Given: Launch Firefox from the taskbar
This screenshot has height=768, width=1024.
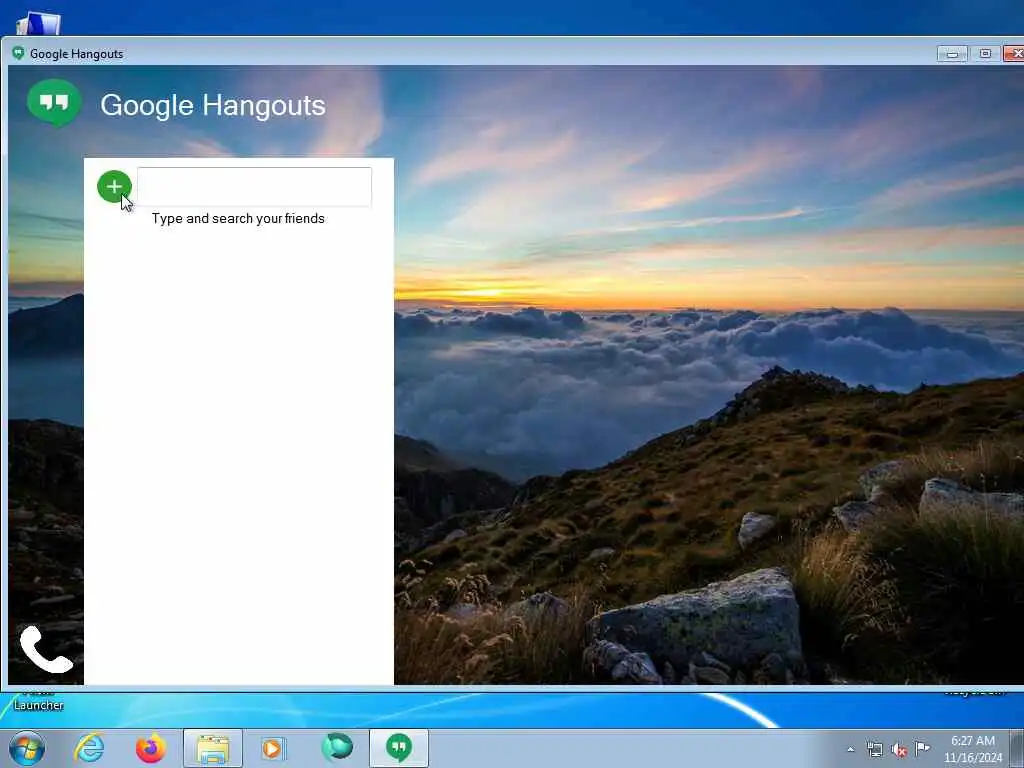Looking at the screenshot, I should click(x=151, y=748).
